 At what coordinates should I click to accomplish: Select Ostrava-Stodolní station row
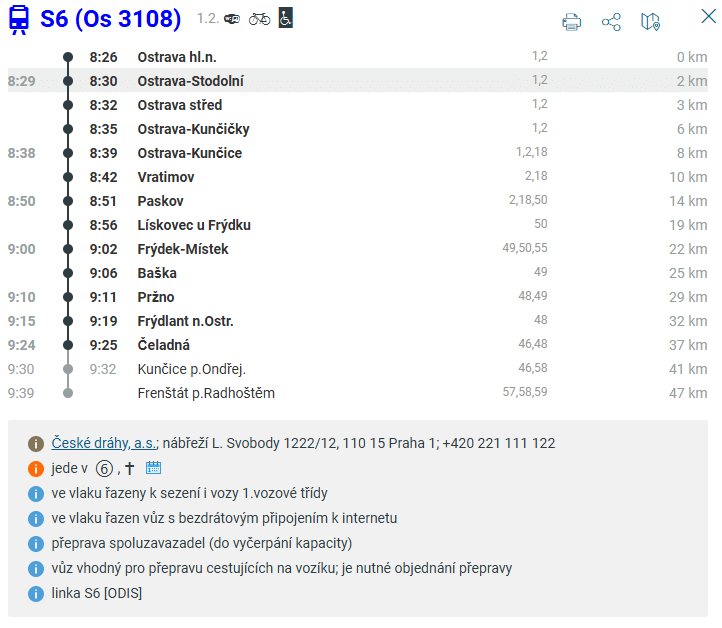click(x=190, y=81)
